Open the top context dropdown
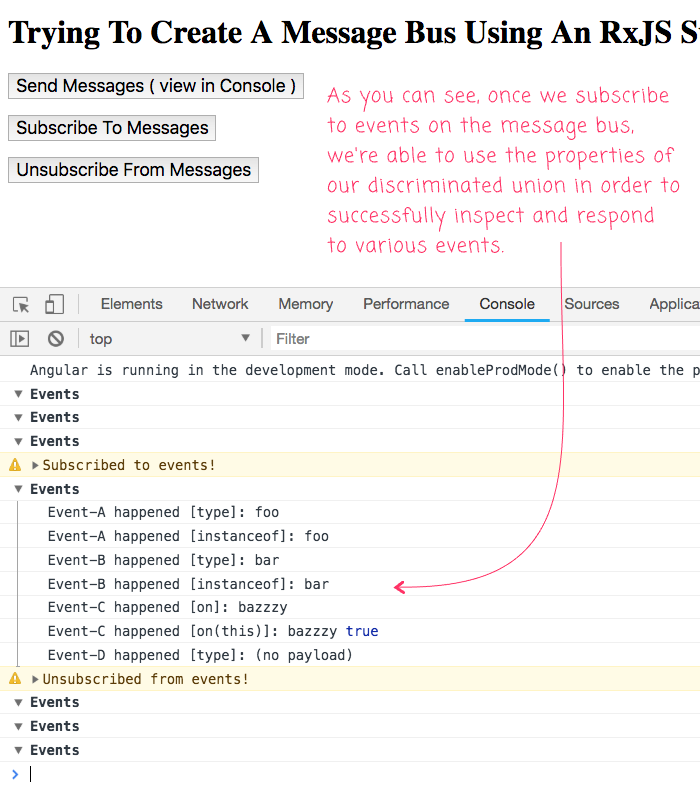Screen dimensions: 700x790 pos(170,339)
